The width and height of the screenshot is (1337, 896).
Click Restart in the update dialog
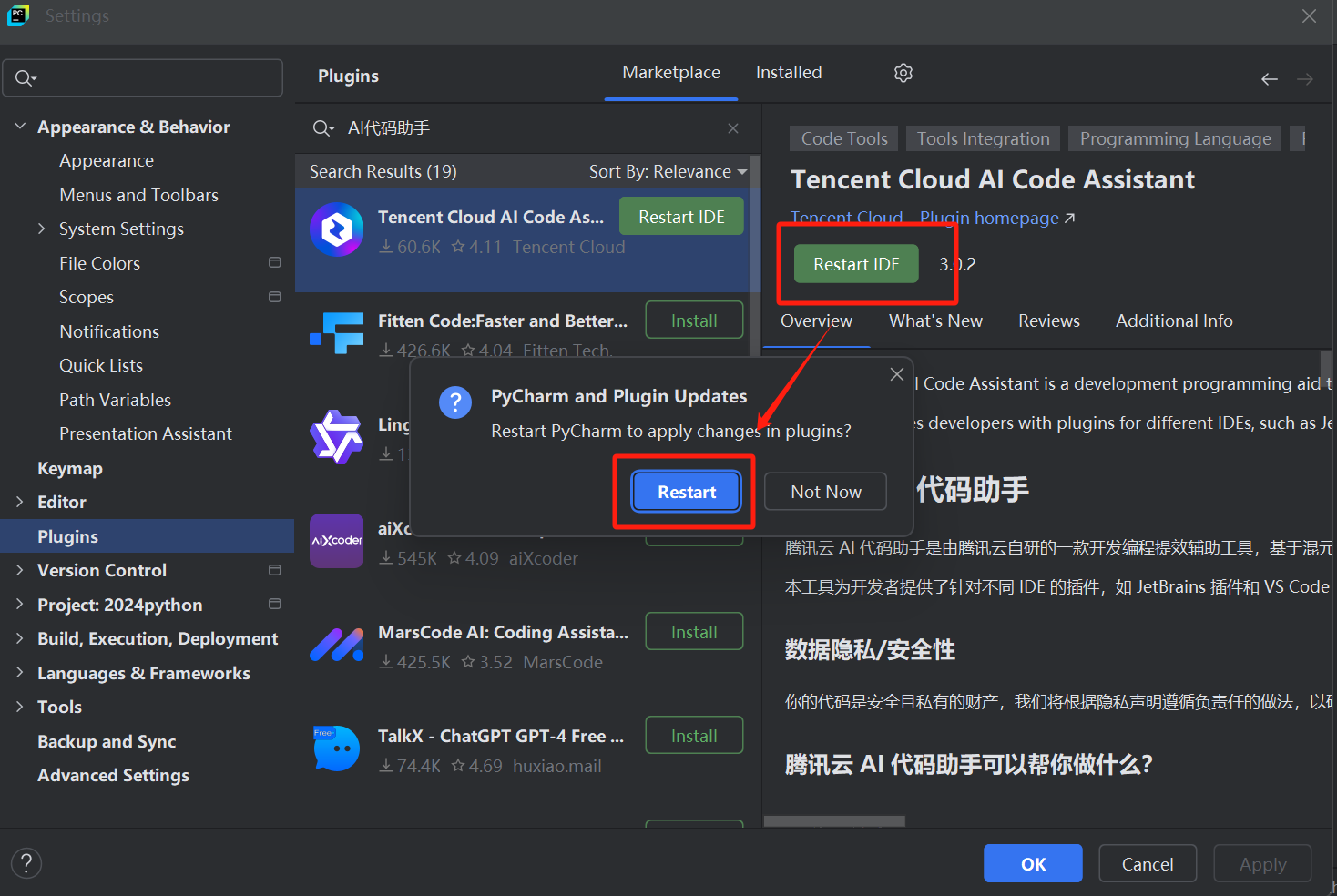687,492
